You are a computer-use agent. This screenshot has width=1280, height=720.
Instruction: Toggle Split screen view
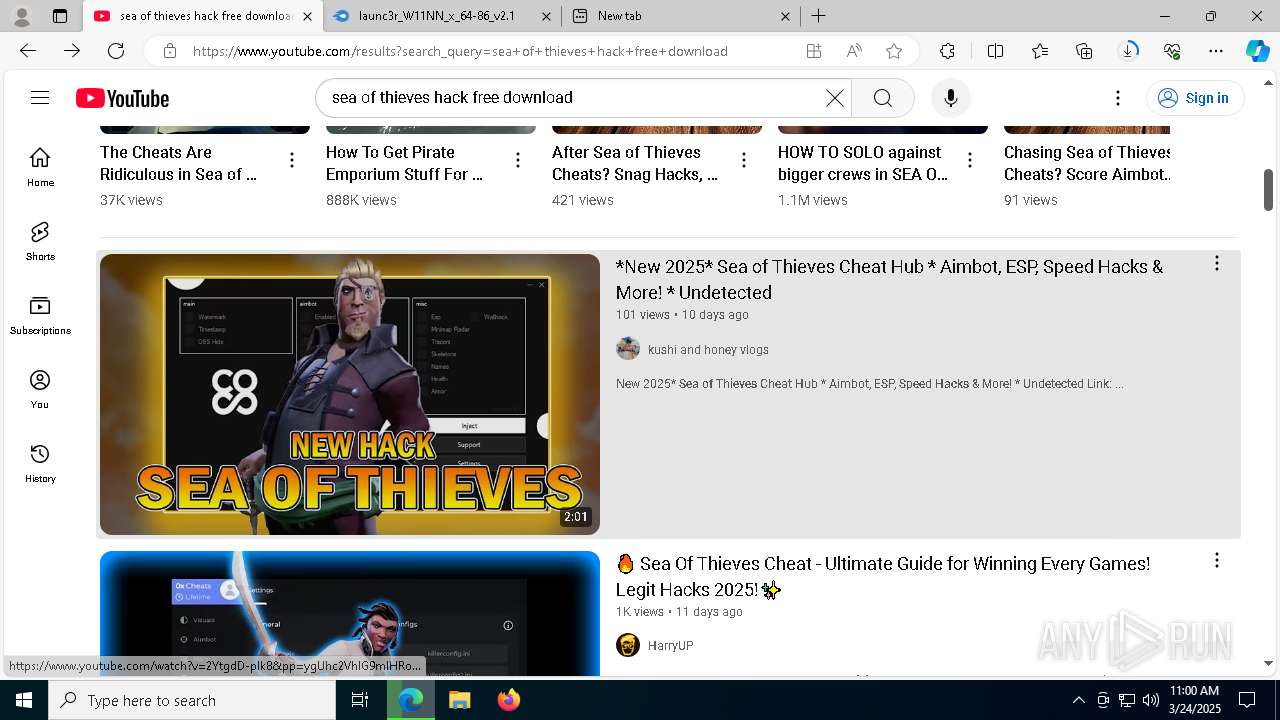(995, 51)
